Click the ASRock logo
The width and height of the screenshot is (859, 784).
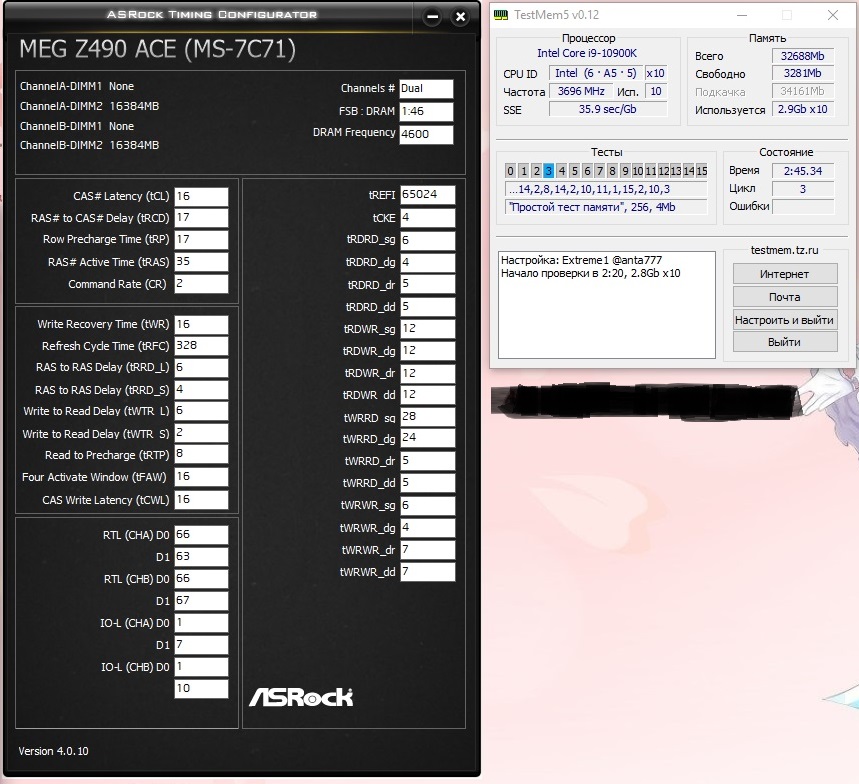[301, 697]
